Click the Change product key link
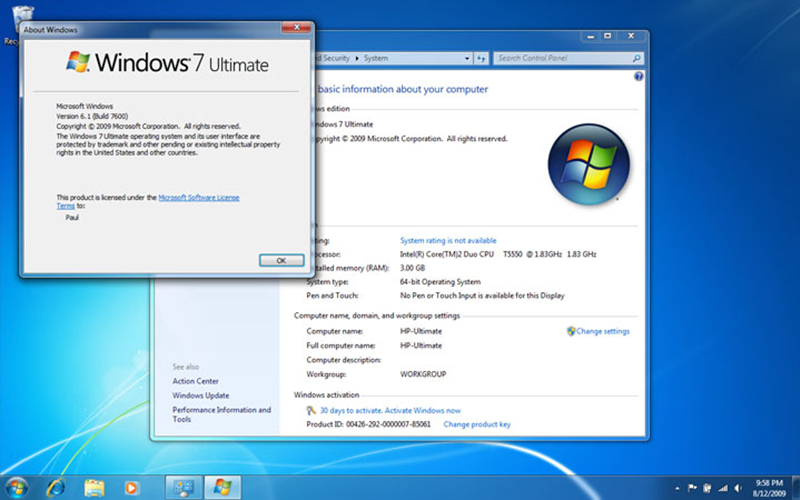This screenshot has width=800, height=500. pos(477,424)
